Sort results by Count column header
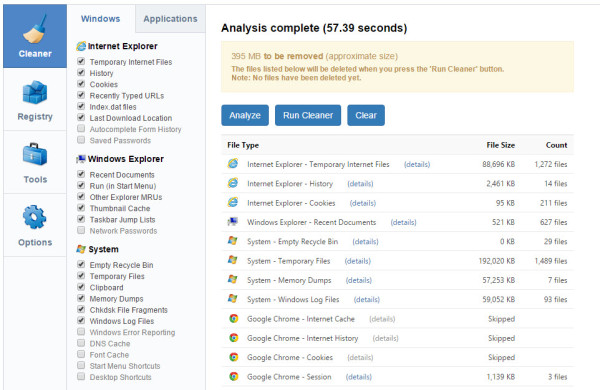The image size is (600, 390). click(x=556, y=145)
